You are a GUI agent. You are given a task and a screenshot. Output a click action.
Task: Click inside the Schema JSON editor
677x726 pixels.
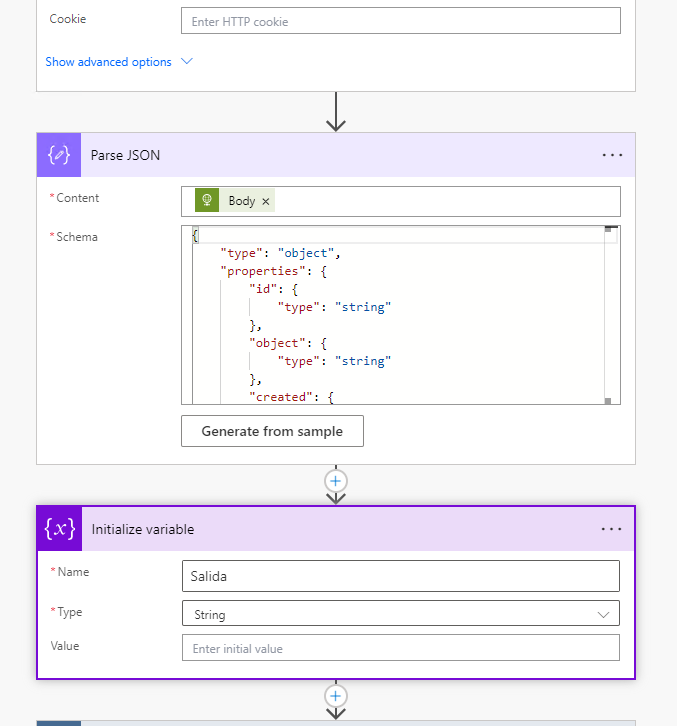pos(400,330)
